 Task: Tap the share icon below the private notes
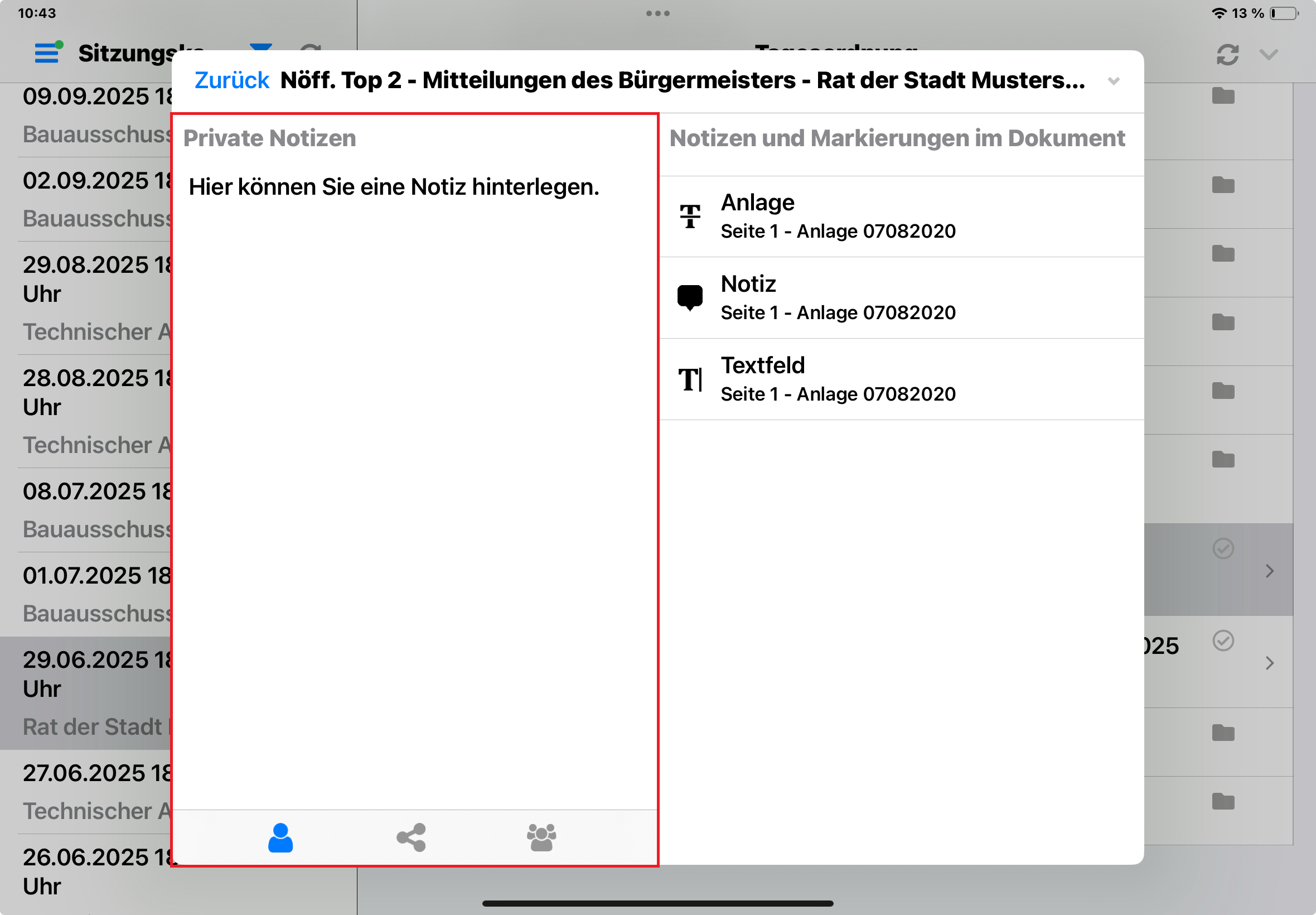pos(412,839)
